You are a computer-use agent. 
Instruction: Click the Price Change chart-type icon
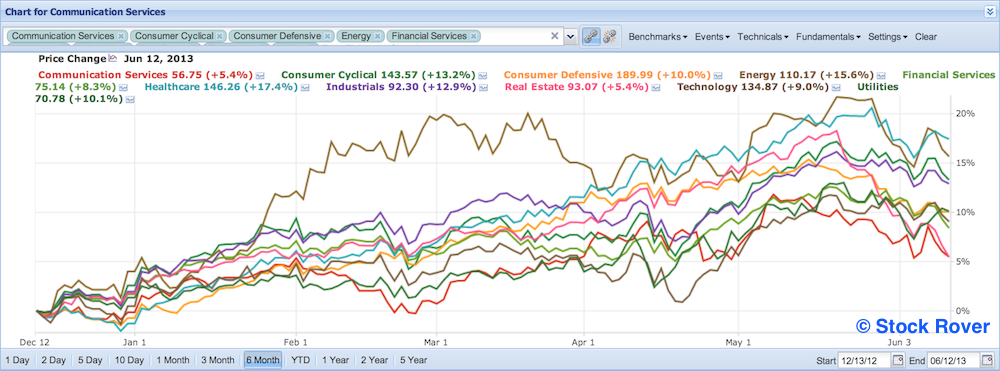click(x=113, y=59)
